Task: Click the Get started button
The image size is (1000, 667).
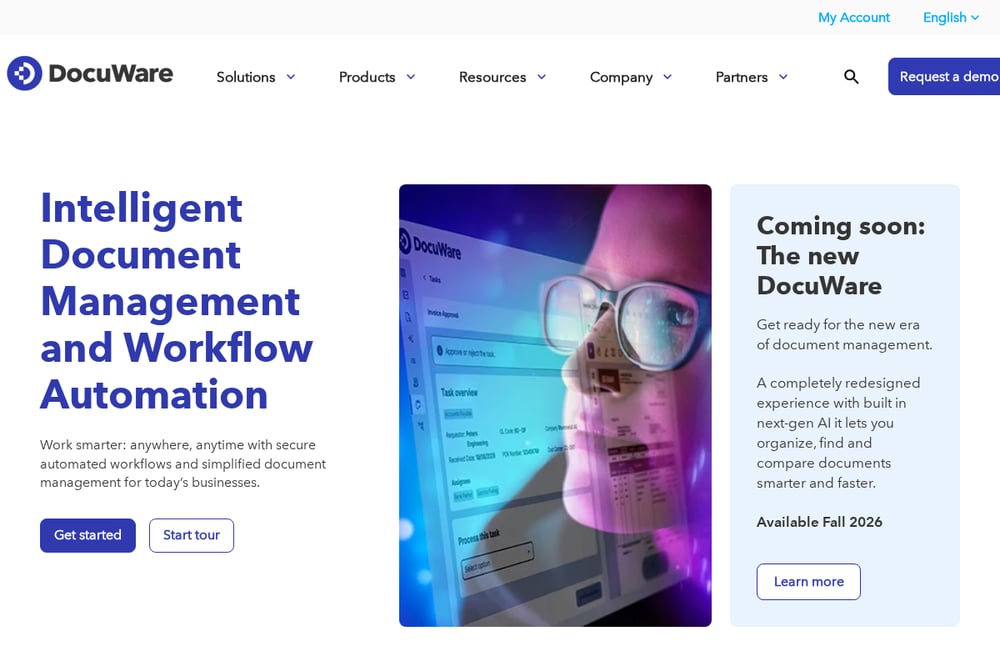Action: click(88, 535)
